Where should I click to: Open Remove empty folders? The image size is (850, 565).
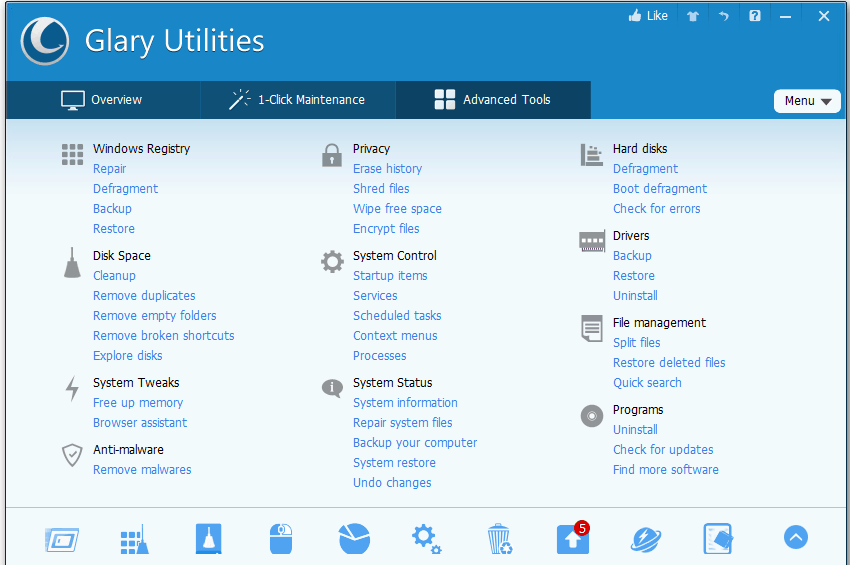[x=154, y=316]
